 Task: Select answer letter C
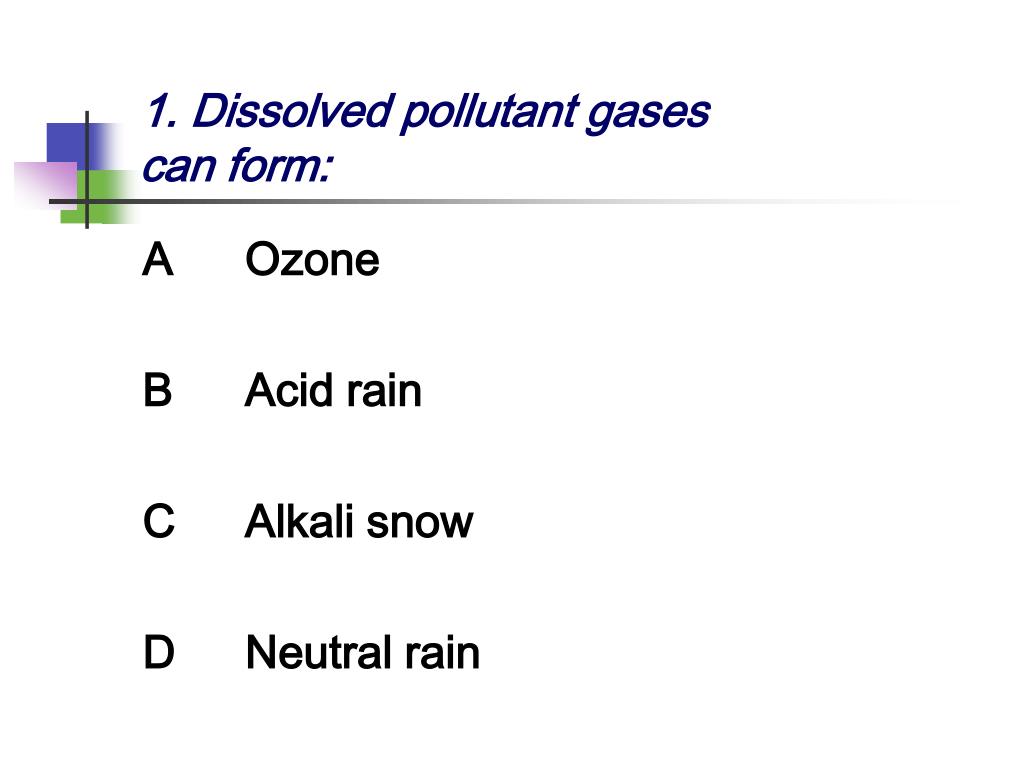[159, 521]
